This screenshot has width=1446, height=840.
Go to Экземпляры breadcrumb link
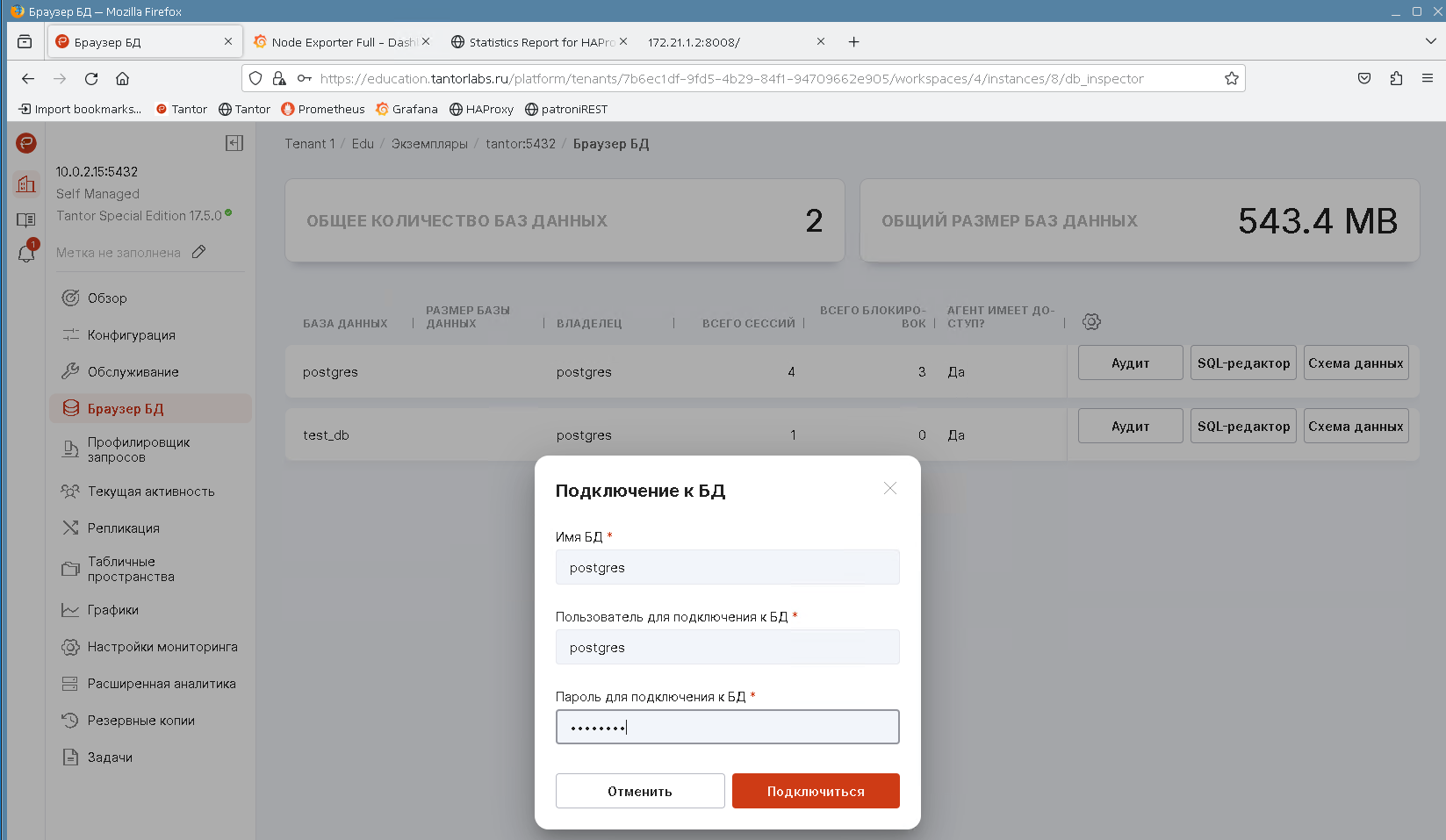(429, 144)
